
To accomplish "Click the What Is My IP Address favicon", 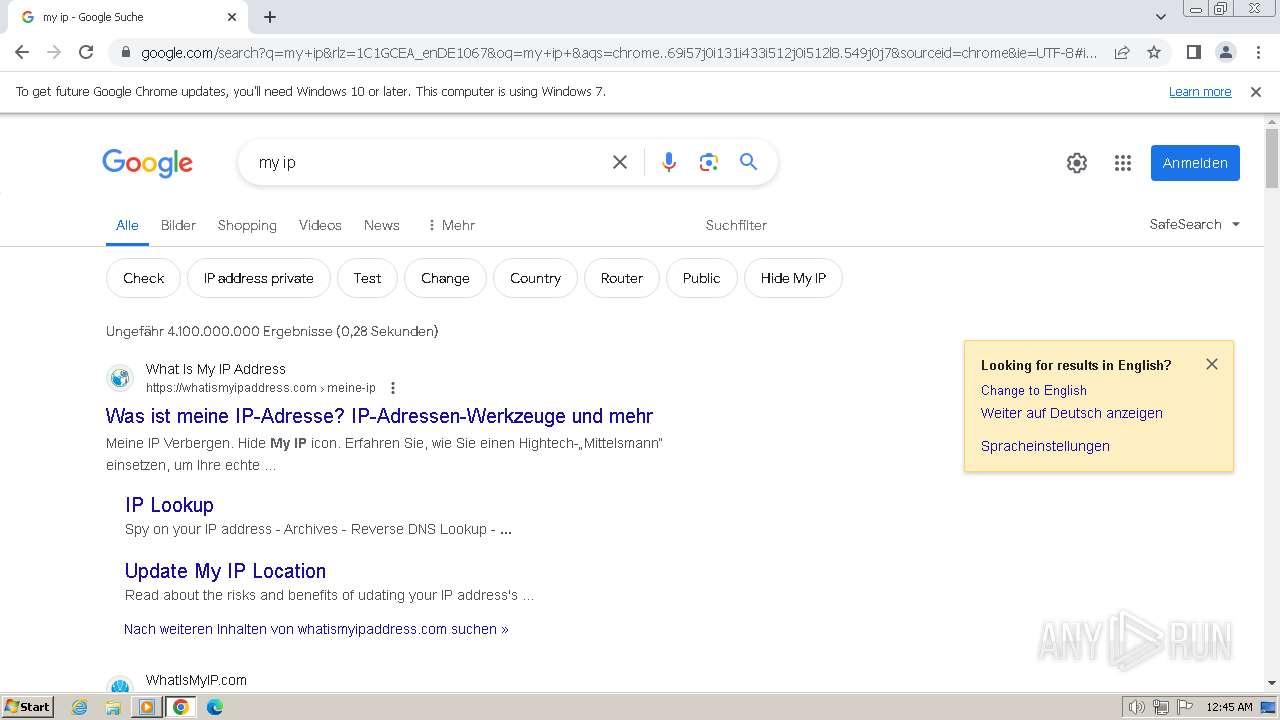I will pyautogui.click(x=120, y=378).
